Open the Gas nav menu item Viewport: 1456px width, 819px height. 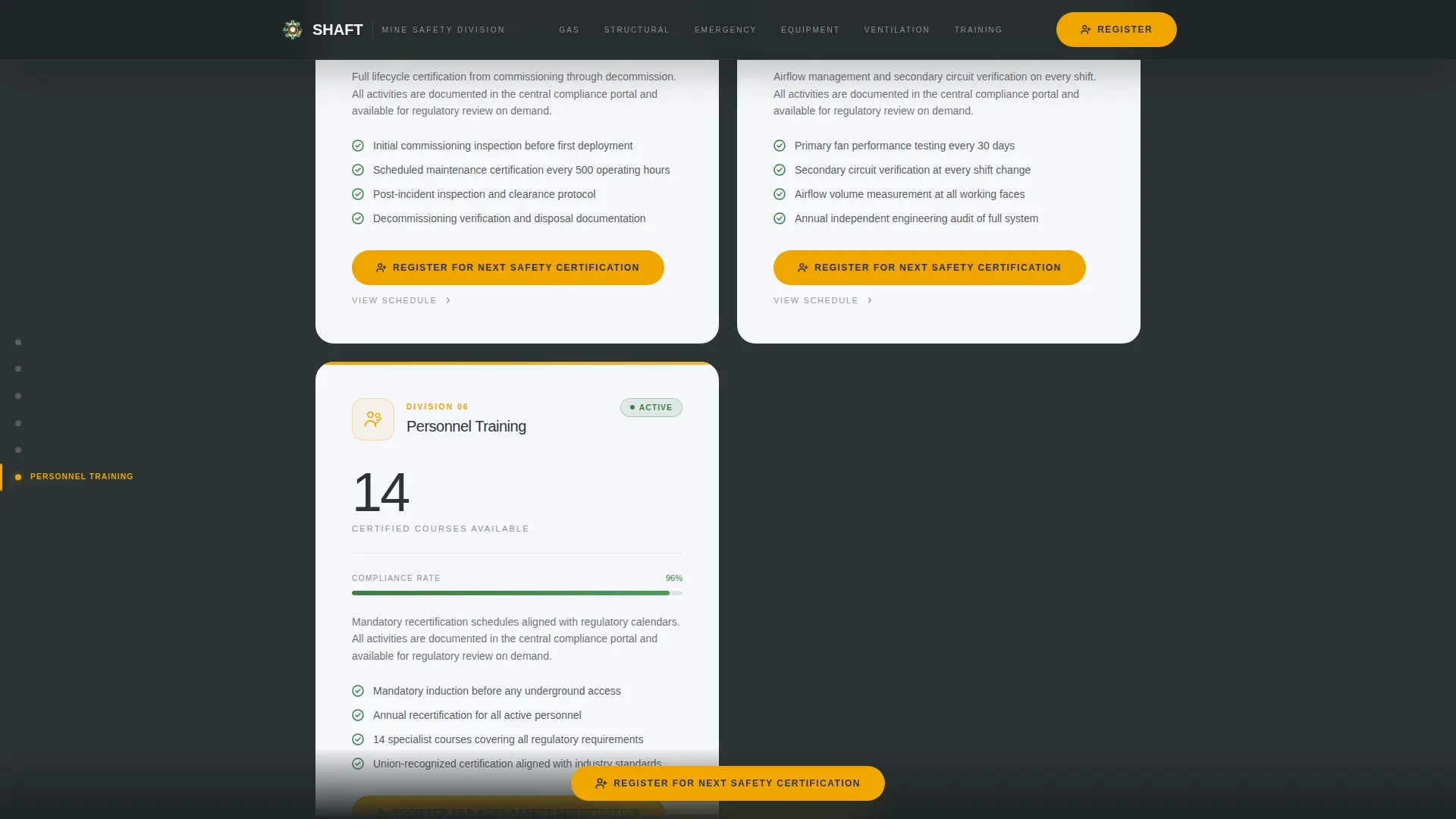pyautogui.click(x=570, y=30)
